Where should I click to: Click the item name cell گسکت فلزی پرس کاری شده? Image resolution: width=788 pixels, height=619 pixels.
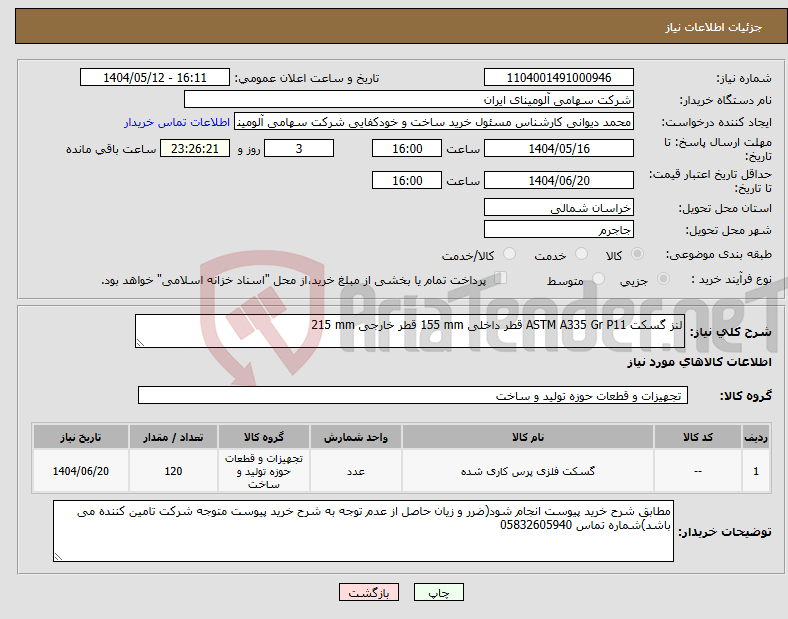(x=528, y=471)
